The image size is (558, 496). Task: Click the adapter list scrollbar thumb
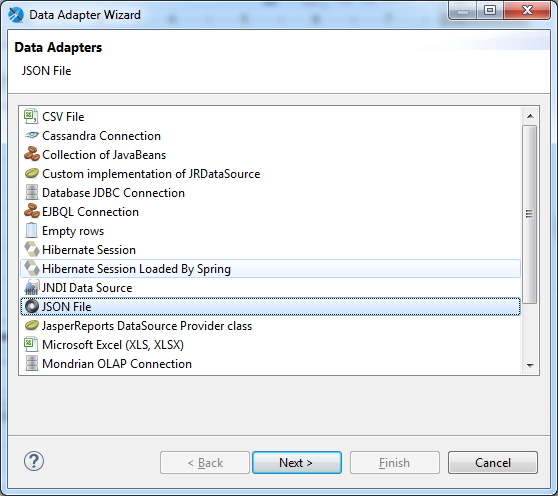tap(530, 214)
